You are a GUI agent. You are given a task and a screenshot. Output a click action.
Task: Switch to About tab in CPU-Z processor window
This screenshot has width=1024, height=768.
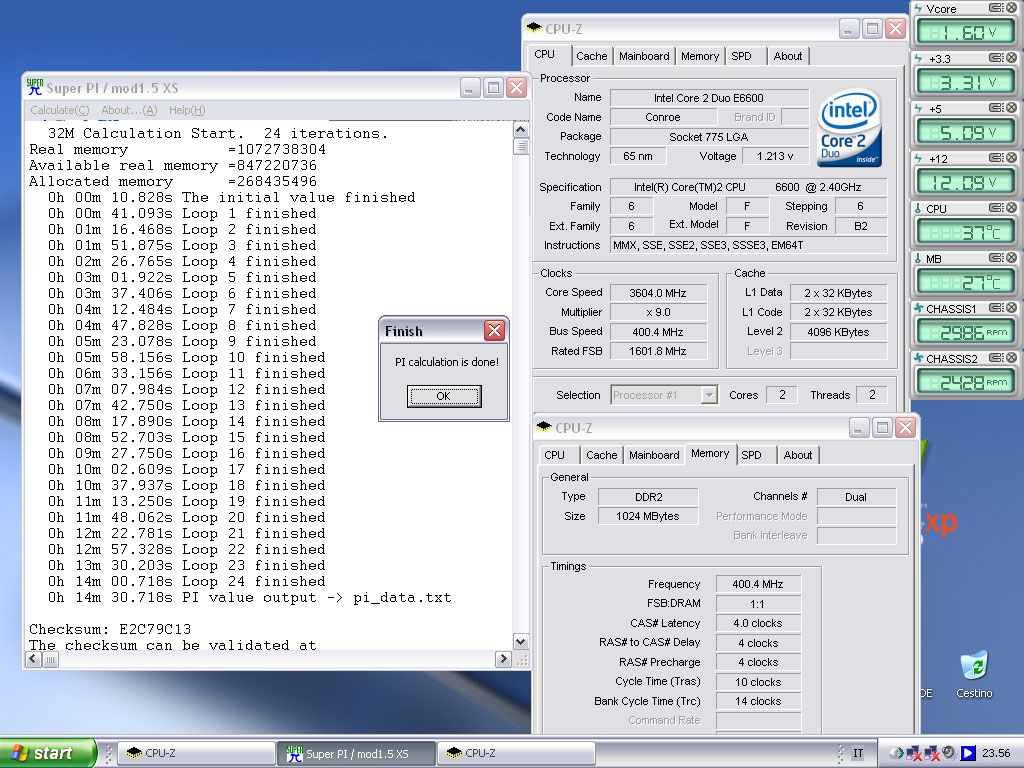pos(788,56)
